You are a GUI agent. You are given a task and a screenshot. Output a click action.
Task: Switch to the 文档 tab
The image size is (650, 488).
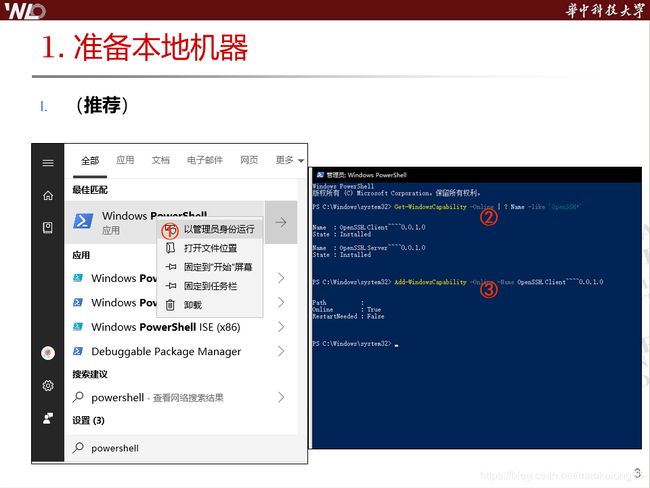click(161, 160)
